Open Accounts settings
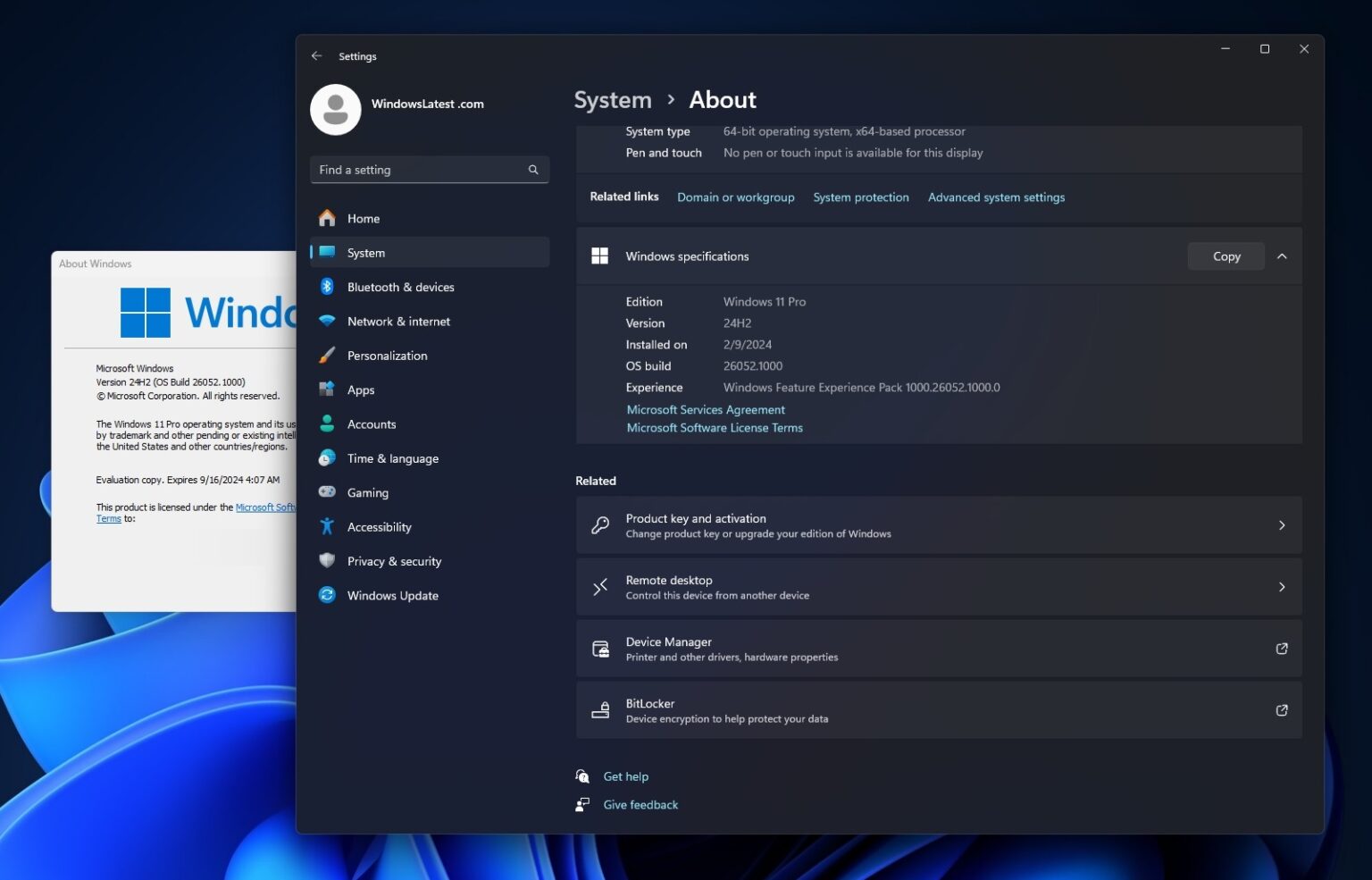The image size is (1372, 880). (372, 423)
